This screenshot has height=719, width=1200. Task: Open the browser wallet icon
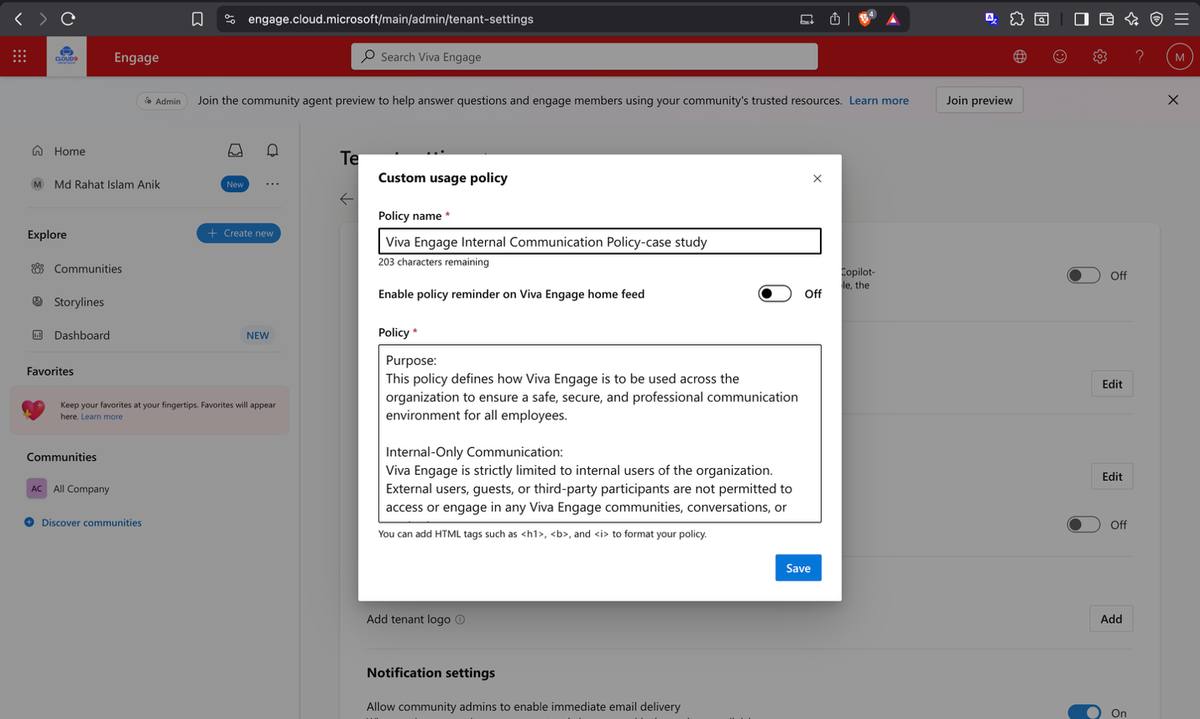coord(1106,18)
